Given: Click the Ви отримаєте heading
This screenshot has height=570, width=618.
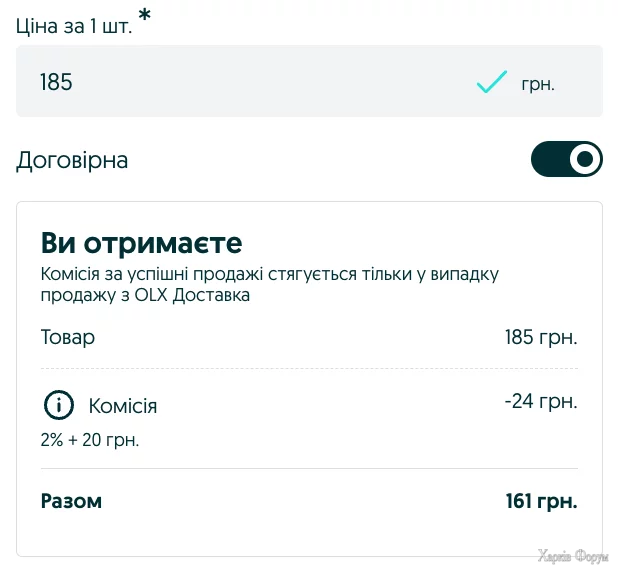Looking at the screenshot, I should (141, 243).
